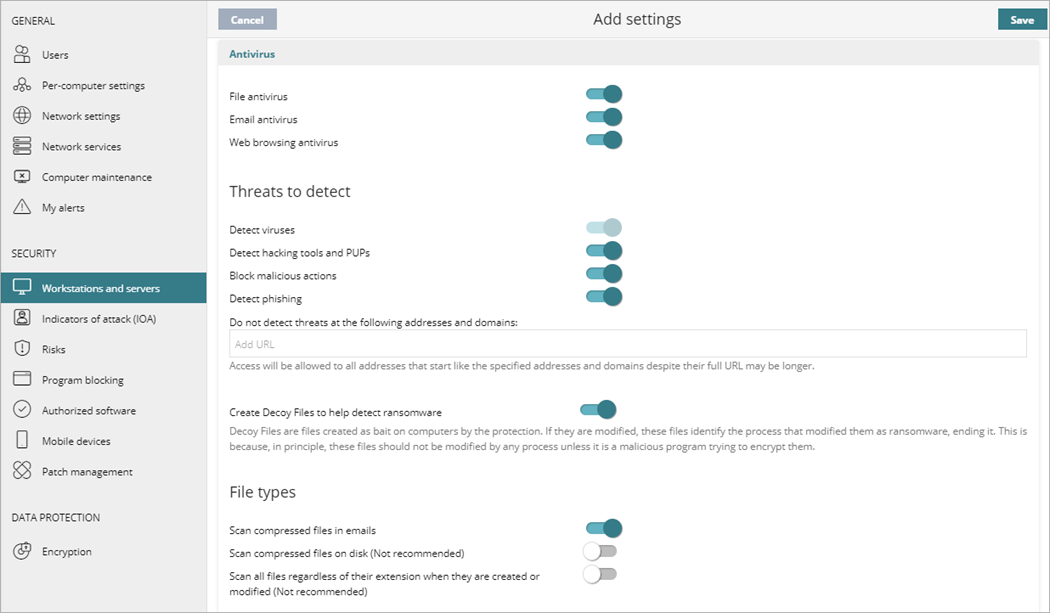Go to Program blocking settings

coord(82,380)
